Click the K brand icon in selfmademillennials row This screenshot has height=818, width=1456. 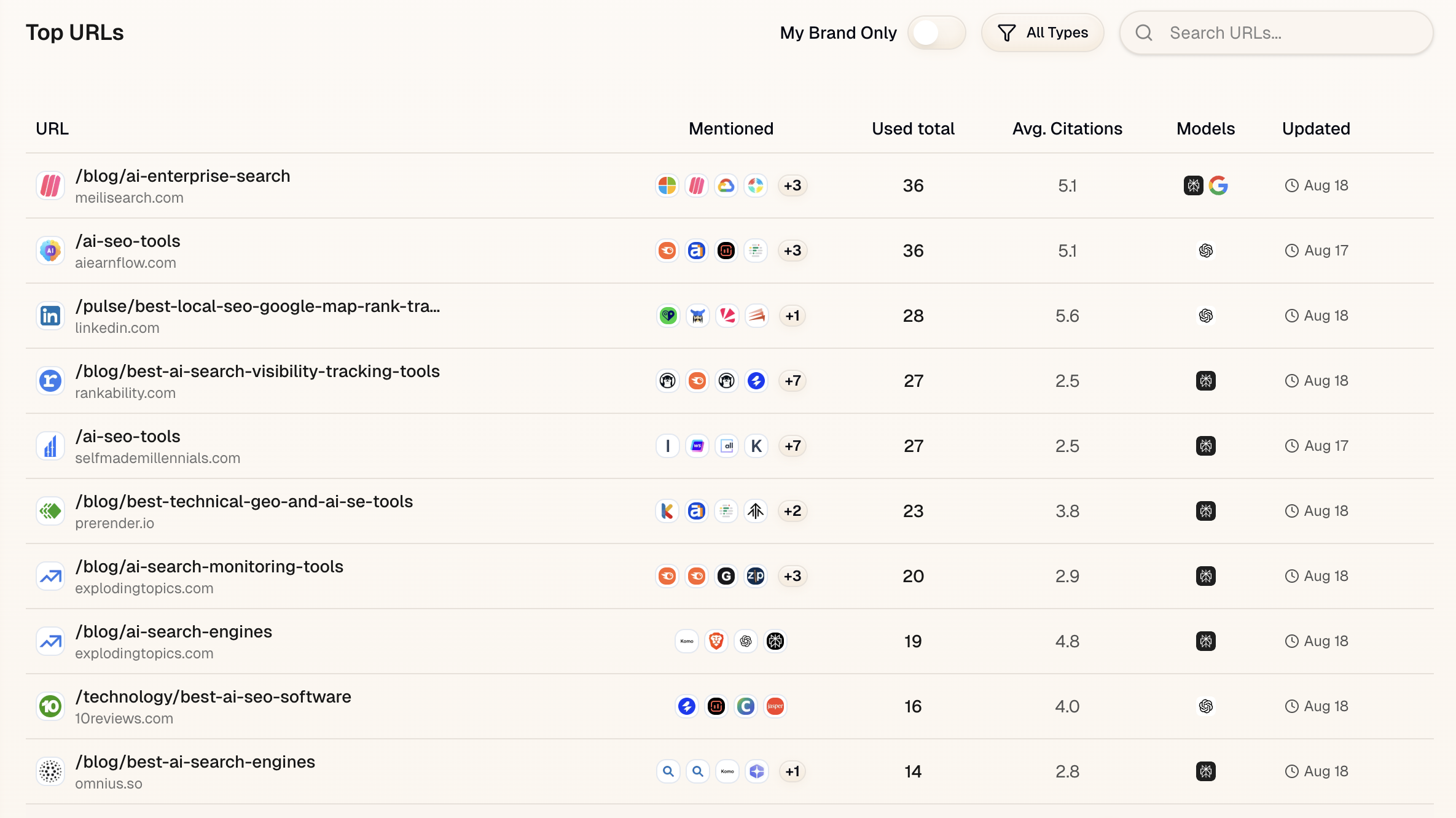coord(756,446)
